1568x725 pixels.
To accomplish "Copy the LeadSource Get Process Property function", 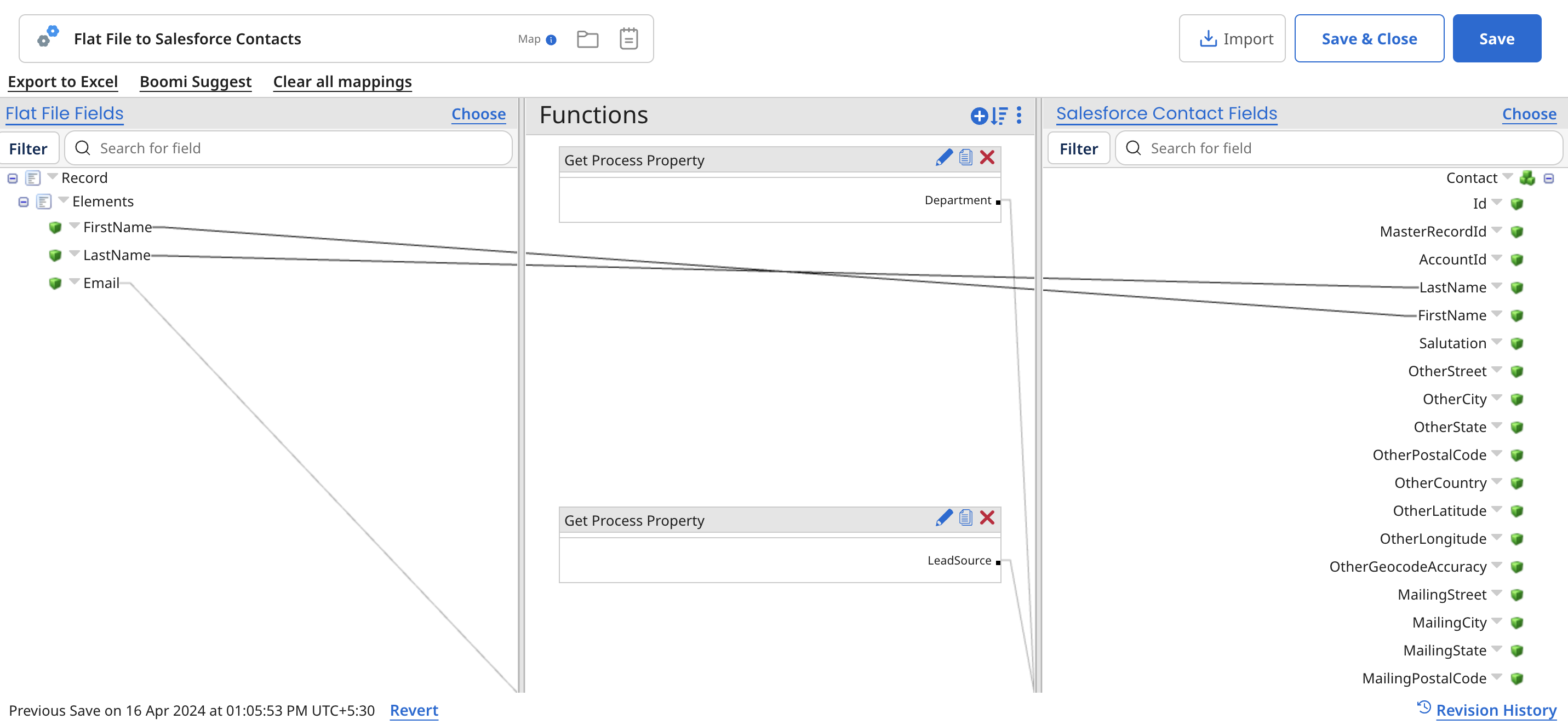I will 965,517.
